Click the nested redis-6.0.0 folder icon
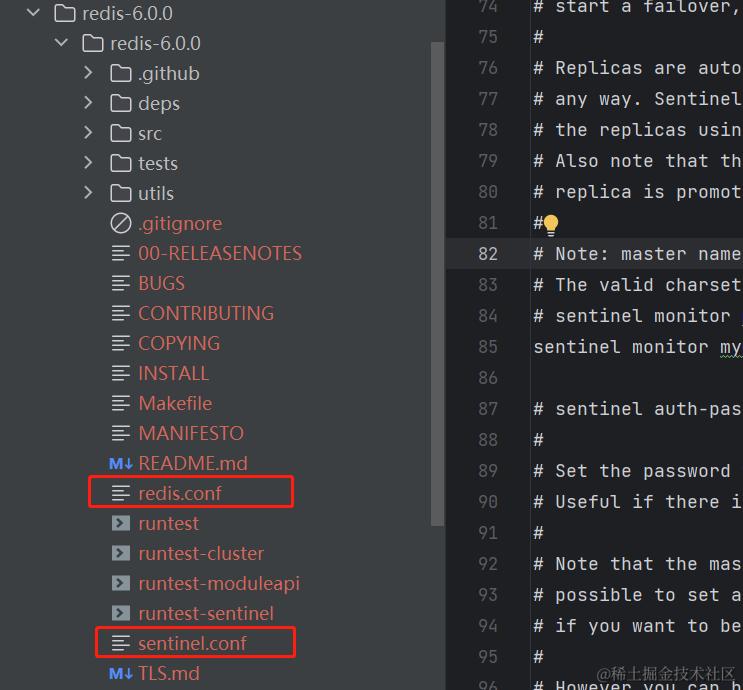 point(92,43)
